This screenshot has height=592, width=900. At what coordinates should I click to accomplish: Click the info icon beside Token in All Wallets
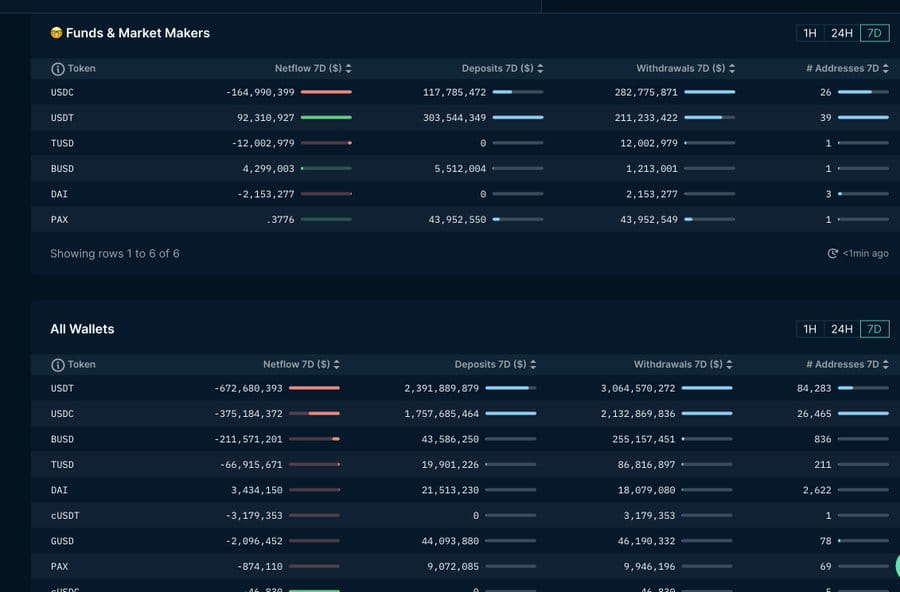coord(57,365)
